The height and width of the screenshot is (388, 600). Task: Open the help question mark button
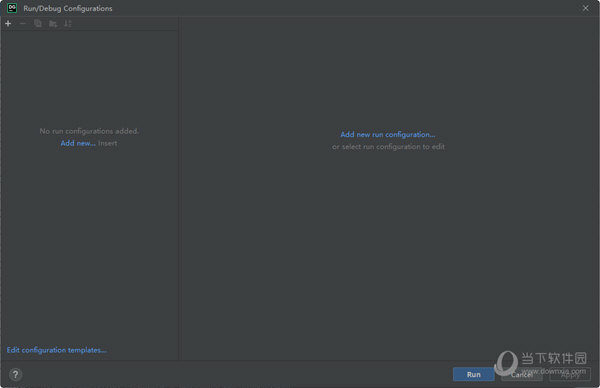[x=15, y=374]
